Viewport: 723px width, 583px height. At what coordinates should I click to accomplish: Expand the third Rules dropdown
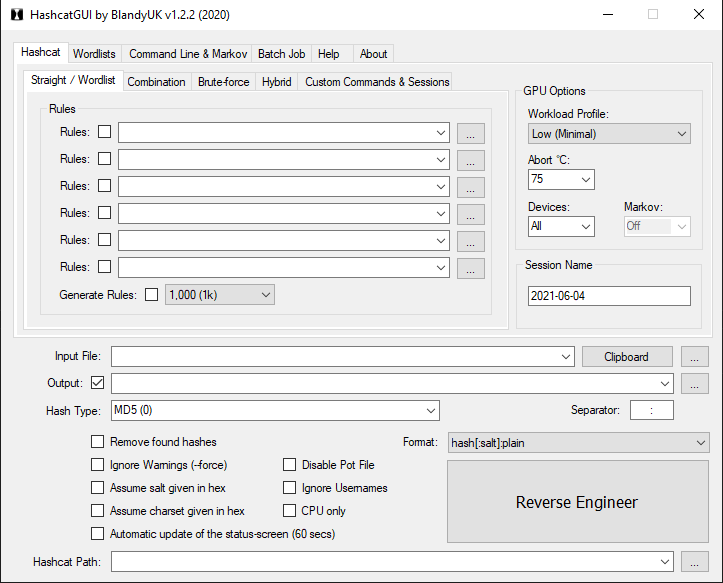[x=440, y=187]
